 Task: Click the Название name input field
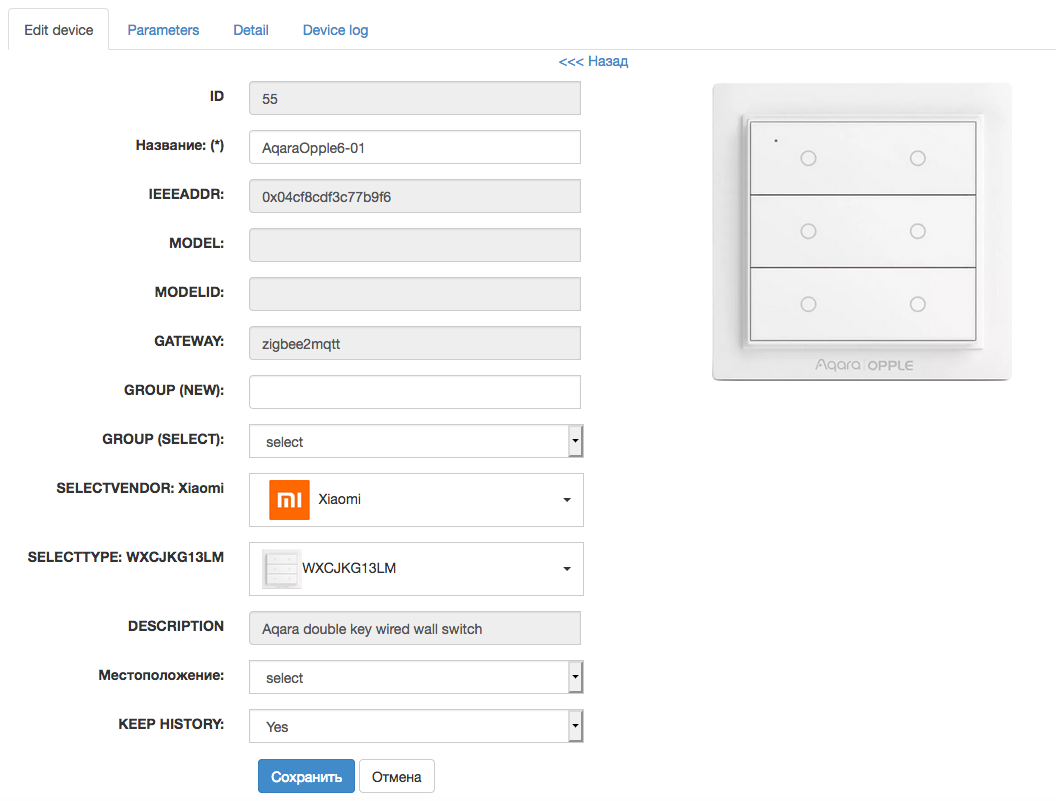coord(414,147)
